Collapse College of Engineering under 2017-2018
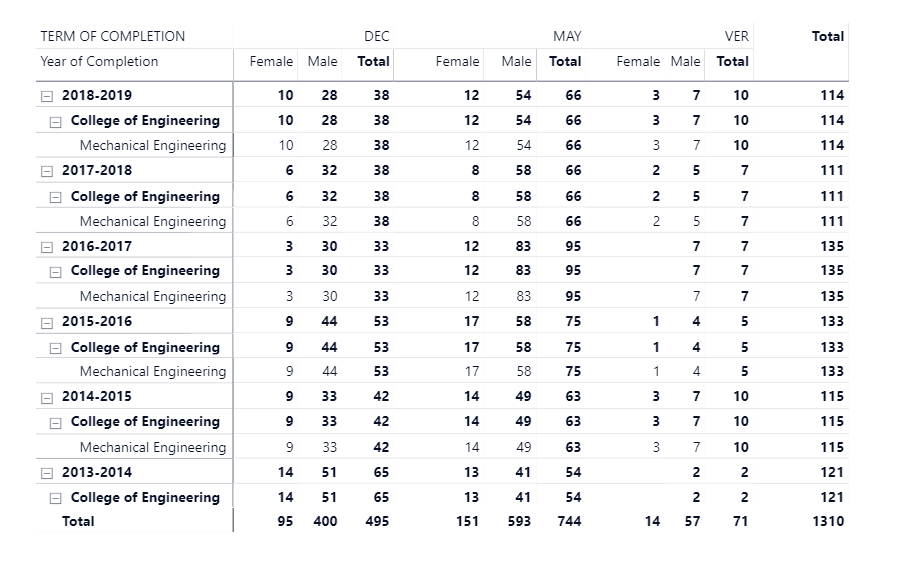 pos(56,198)
